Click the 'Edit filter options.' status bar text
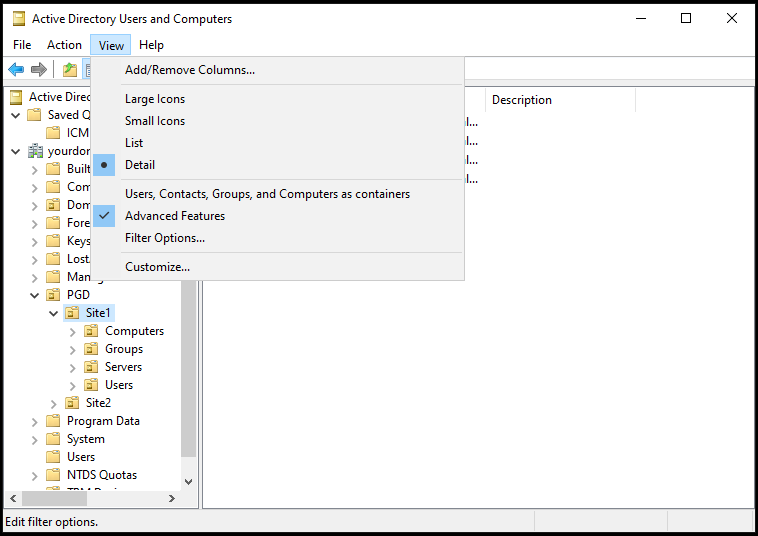Image resolution: width=758 pixels, height=536 pixels. 52,522
